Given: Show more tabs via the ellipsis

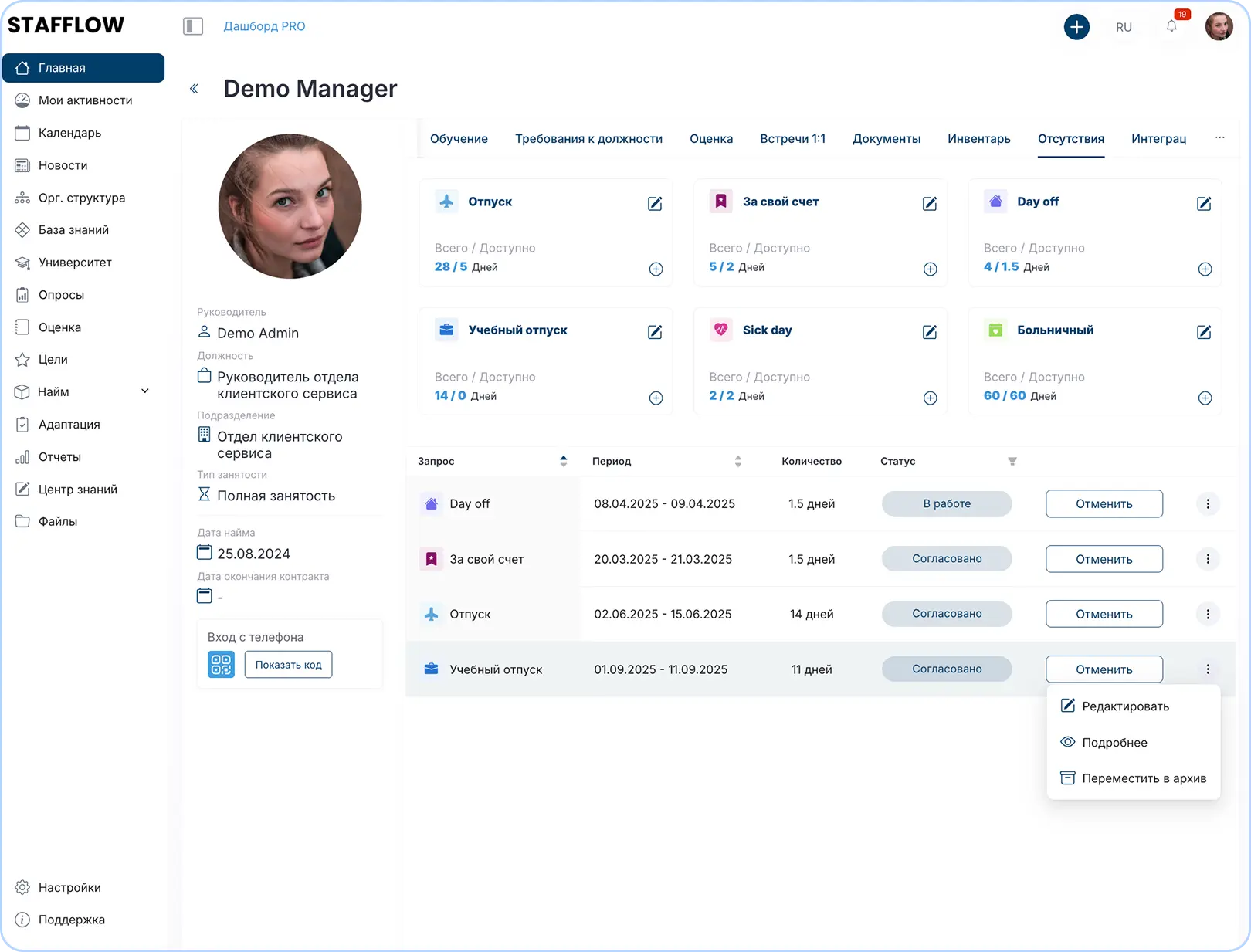Looking at the screenshot, I should [x=1219, y=138].
